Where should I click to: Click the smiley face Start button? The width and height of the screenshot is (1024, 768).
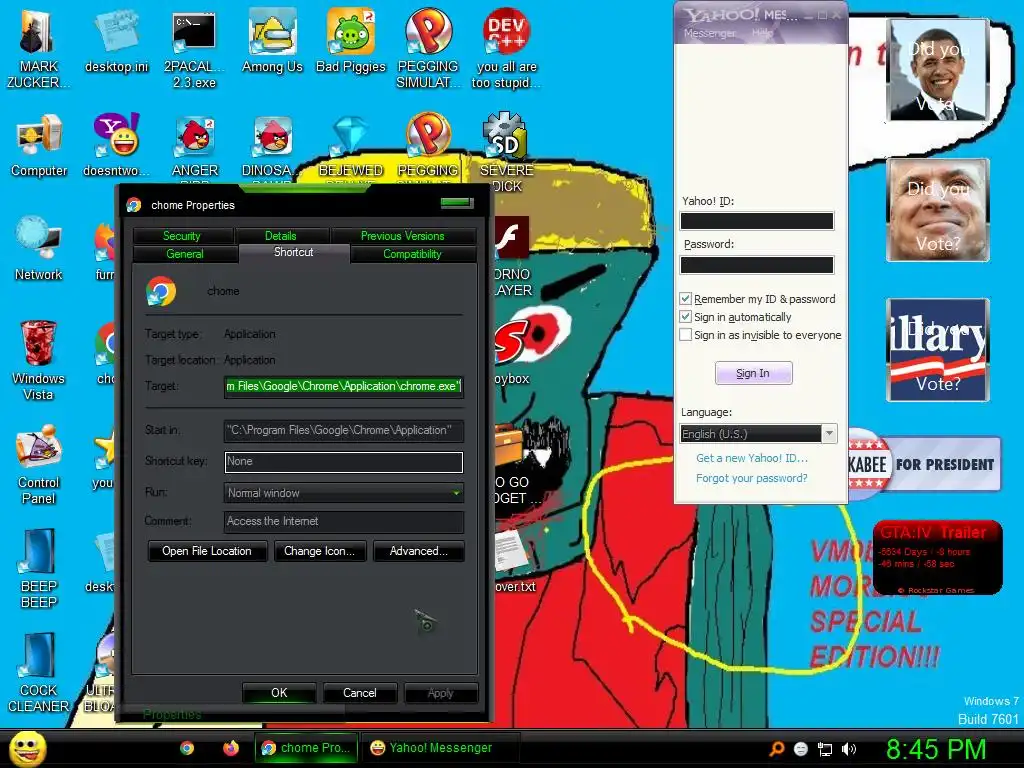pos(27,748)
